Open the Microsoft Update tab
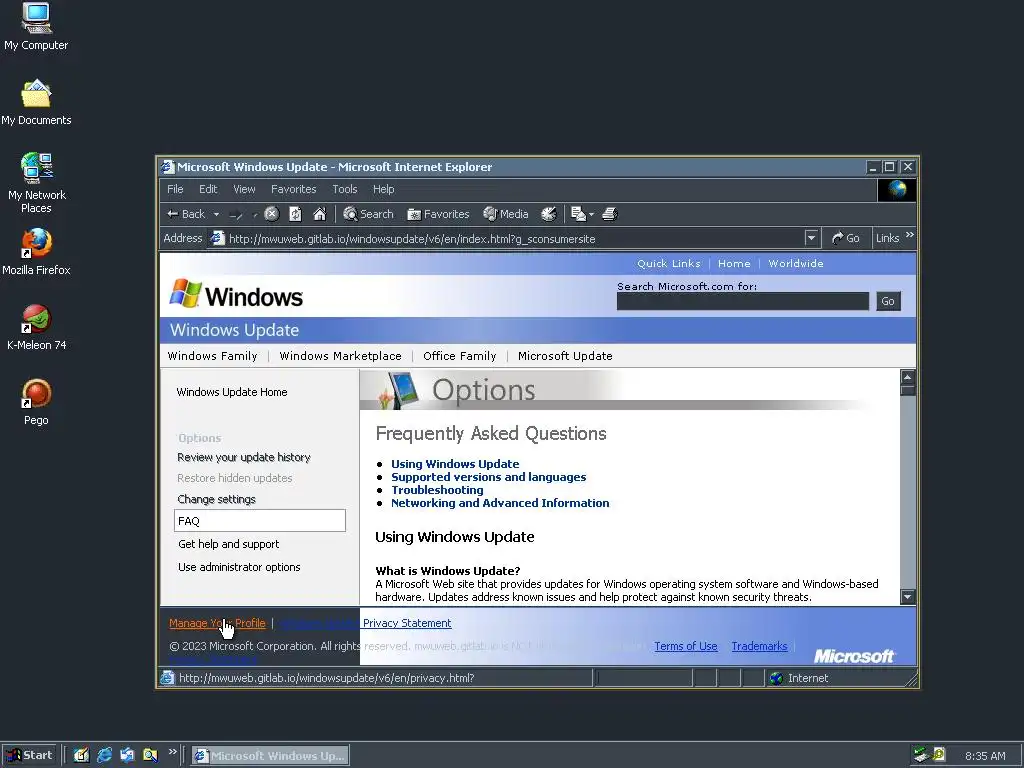 565,356
